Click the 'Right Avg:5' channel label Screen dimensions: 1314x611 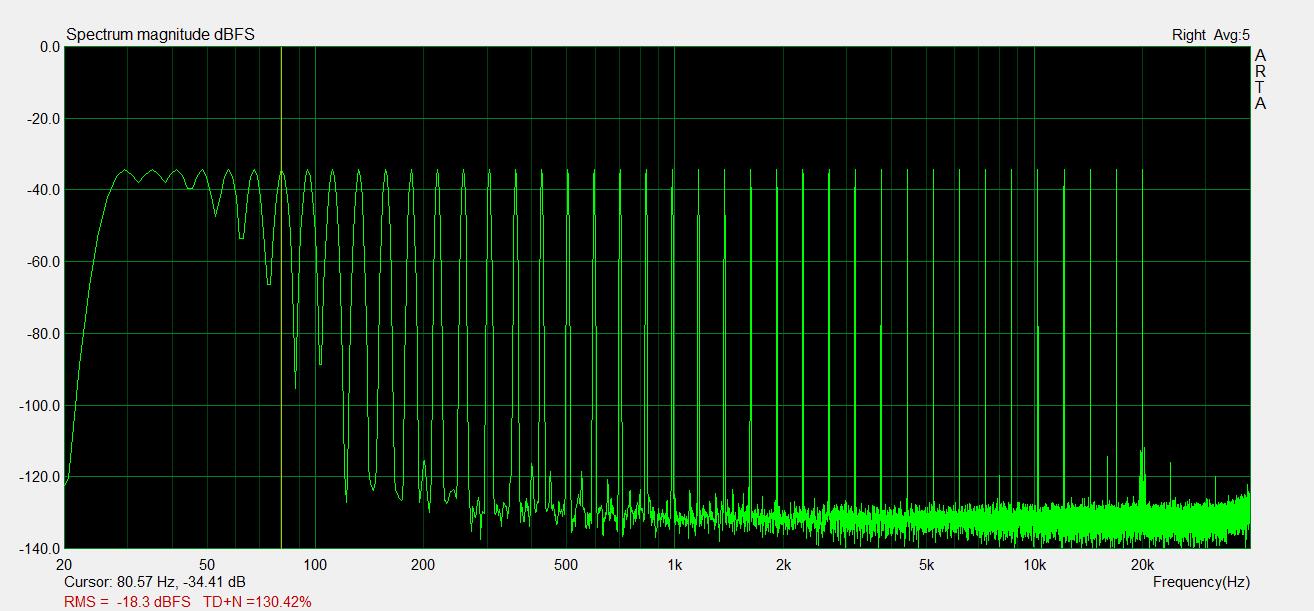(x=1210, y=35)
